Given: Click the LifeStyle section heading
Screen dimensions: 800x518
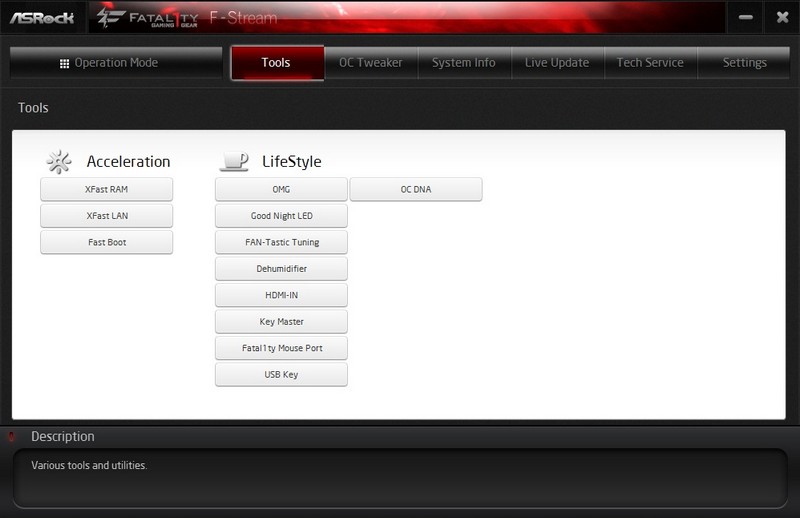Looking at the screenshot, I should click(x=292, y=162).
